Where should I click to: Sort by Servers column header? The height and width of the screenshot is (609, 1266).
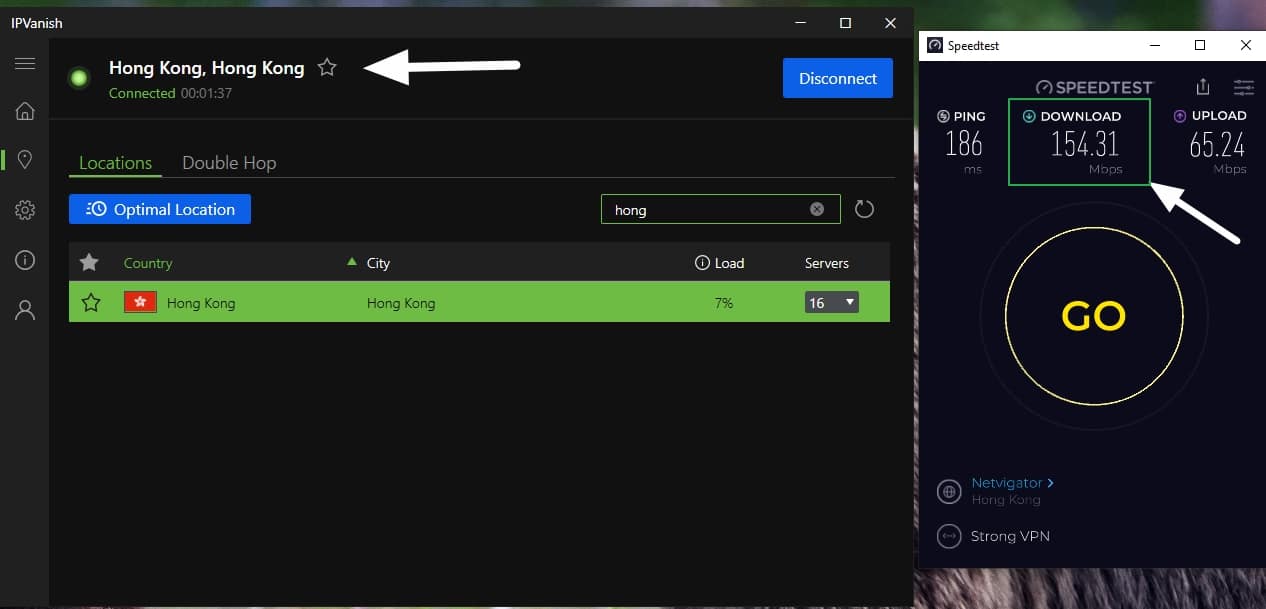(x=826, y=263)
